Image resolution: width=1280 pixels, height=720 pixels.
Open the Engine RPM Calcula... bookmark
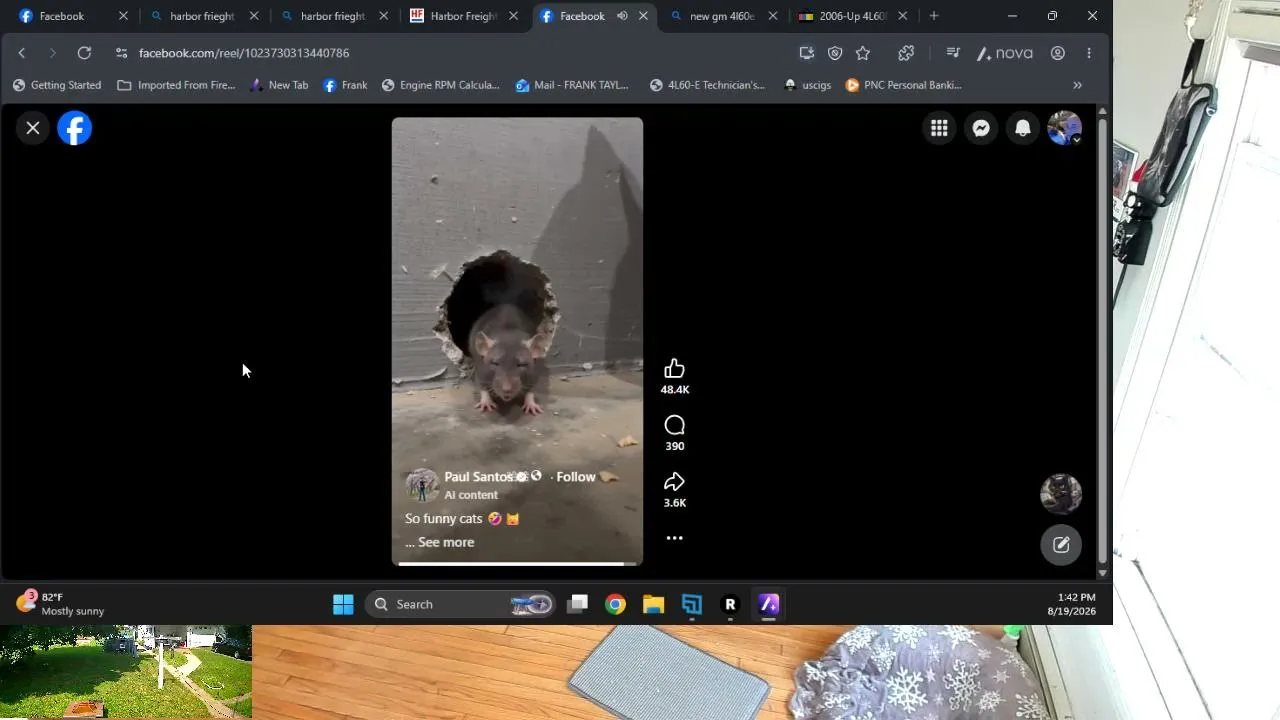(440, 85)
